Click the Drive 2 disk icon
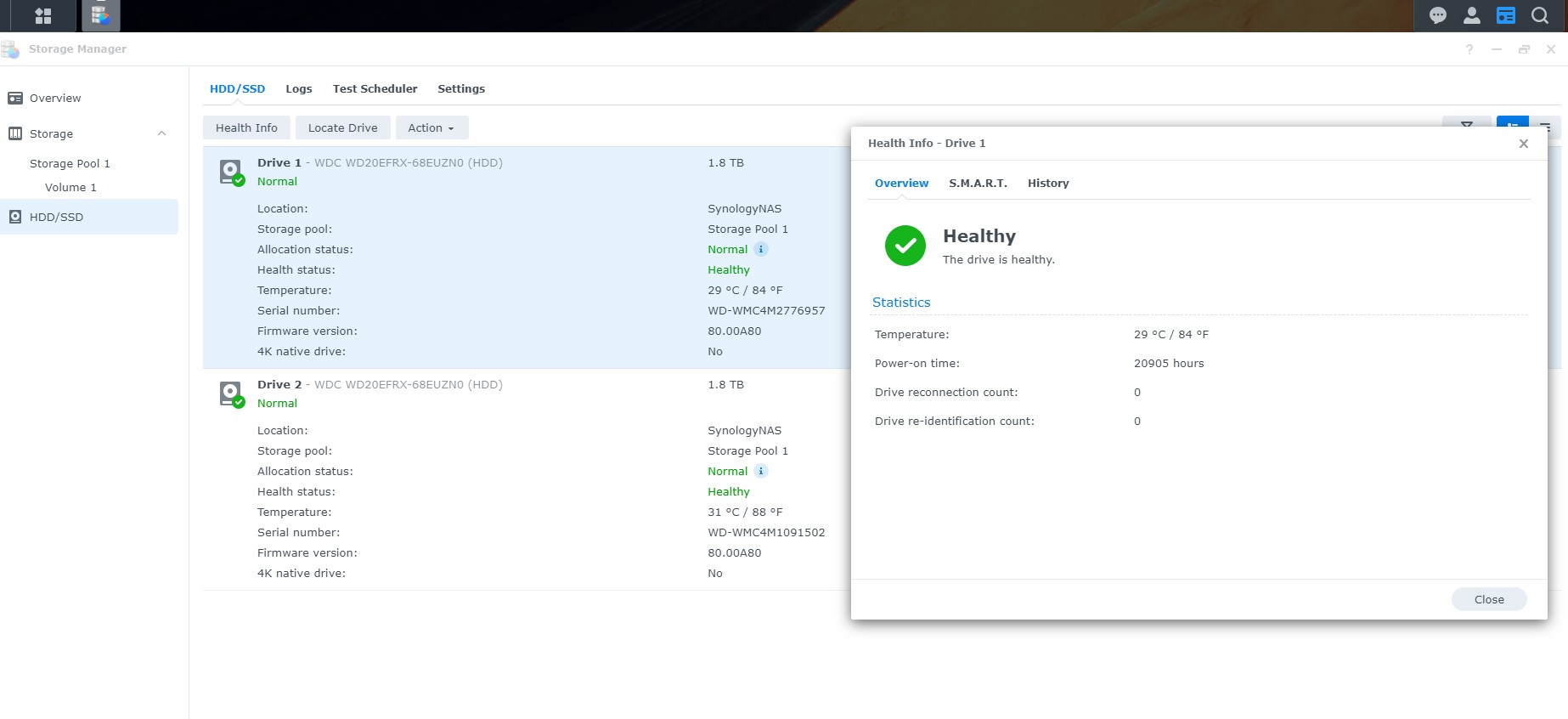Viewport: 1568px width, 719px height. [x=231, y=393]
